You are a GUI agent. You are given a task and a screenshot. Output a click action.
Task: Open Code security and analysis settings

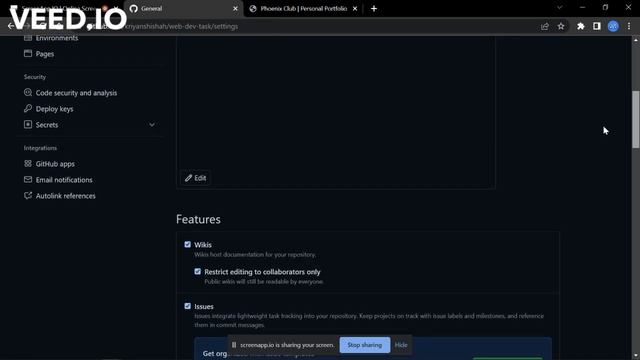click(x=76, y=93)
